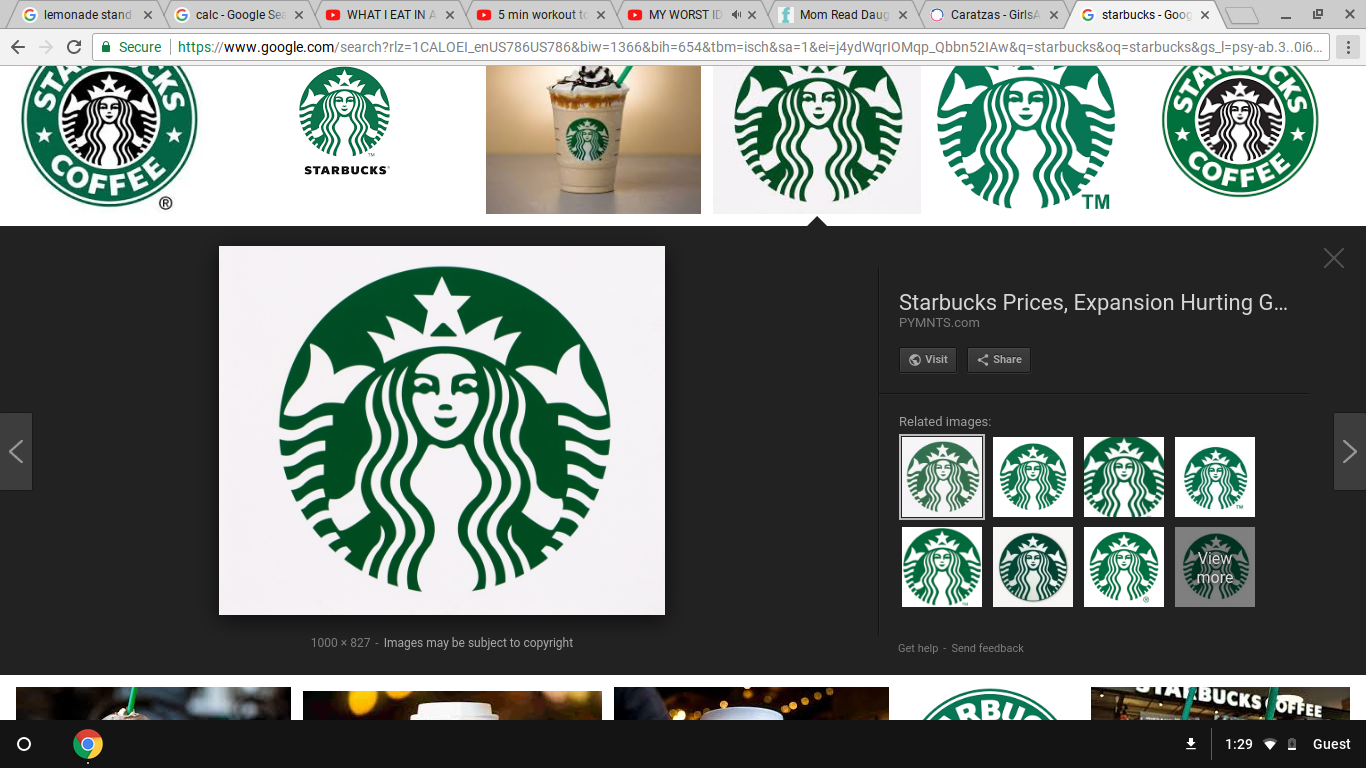The width and height of the screenshot is (1366, 768).
Task: Open the siren logo result with the TM mark
Action: 1024,139
